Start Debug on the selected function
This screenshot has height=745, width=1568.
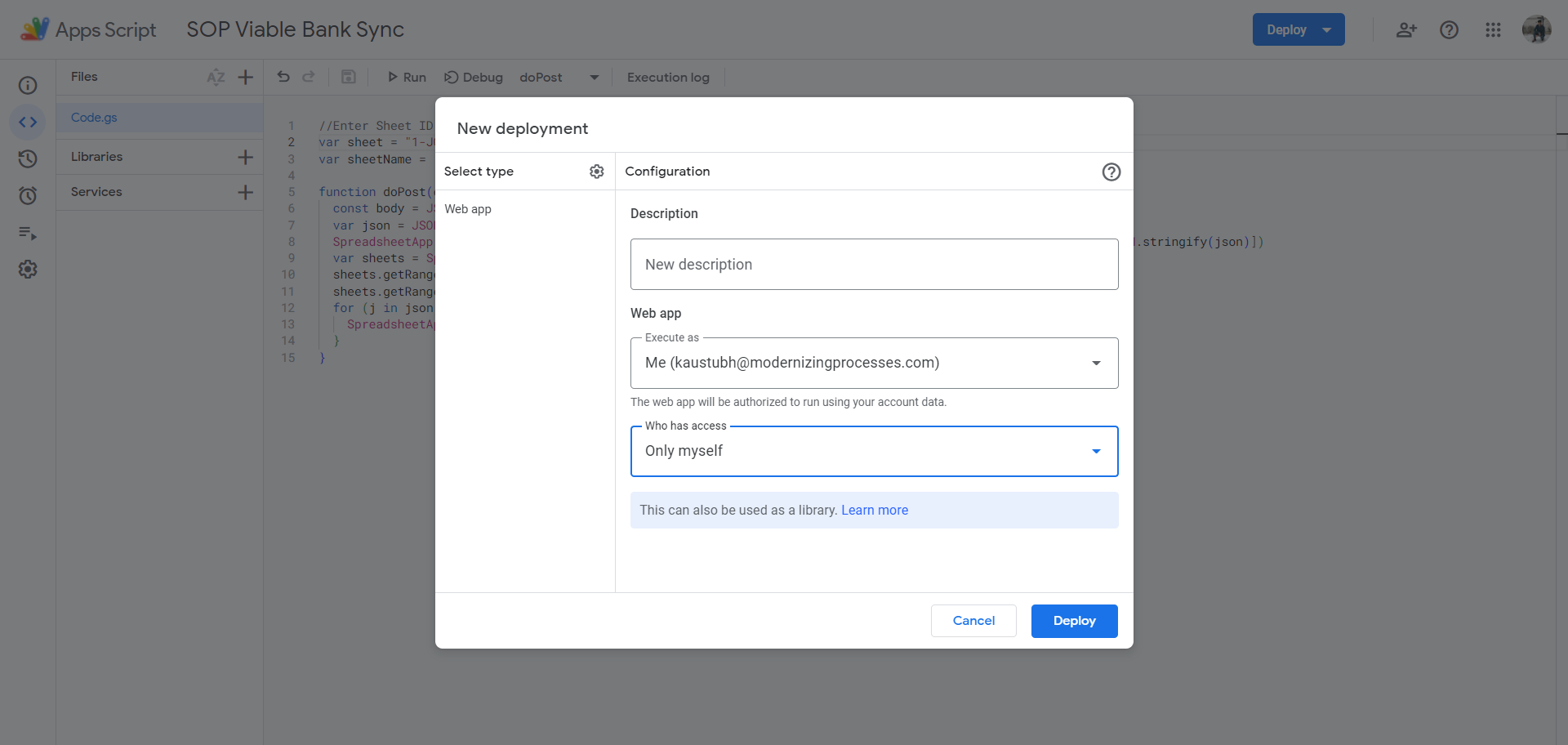point(474,77)
